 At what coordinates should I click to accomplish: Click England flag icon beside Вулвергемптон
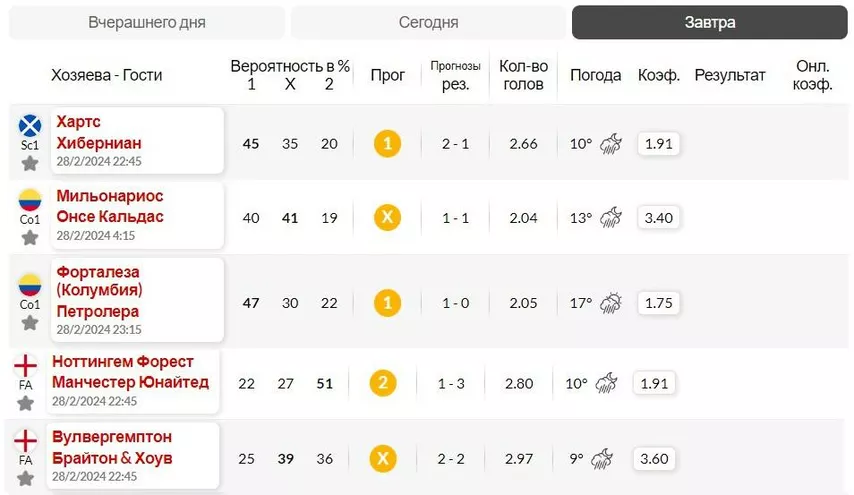click(x=26, y=441)
